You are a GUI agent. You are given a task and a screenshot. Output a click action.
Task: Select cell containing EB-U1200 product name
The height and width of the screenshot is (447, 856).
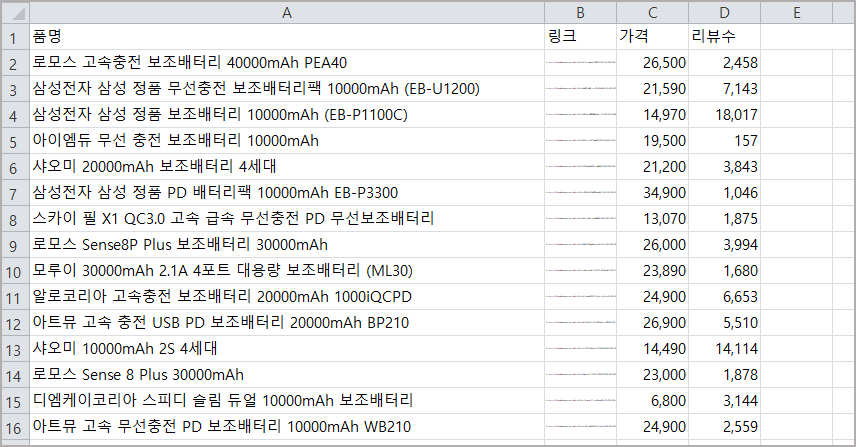tap(287, 88)
